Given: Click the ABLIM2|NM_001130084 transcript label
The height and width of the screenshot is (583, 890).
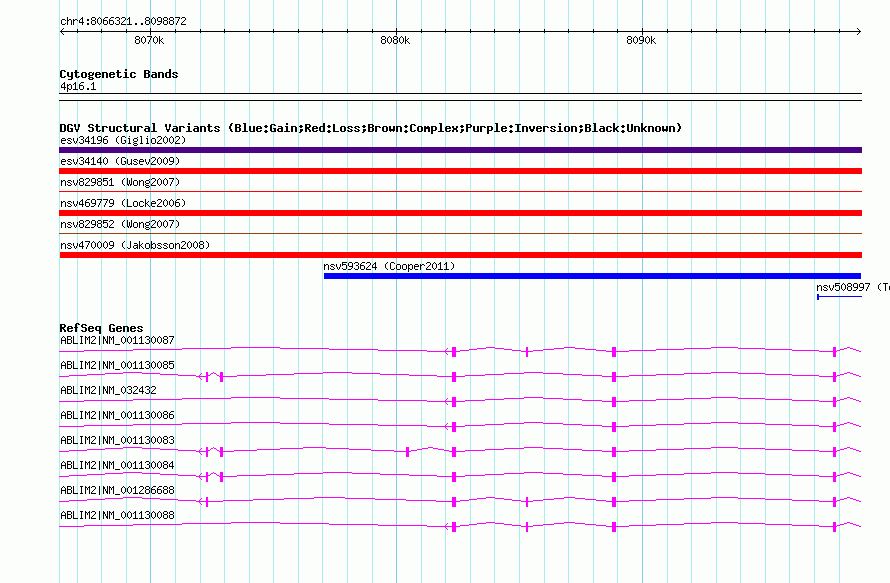Looking at the screenshot, I should (117, 465).
